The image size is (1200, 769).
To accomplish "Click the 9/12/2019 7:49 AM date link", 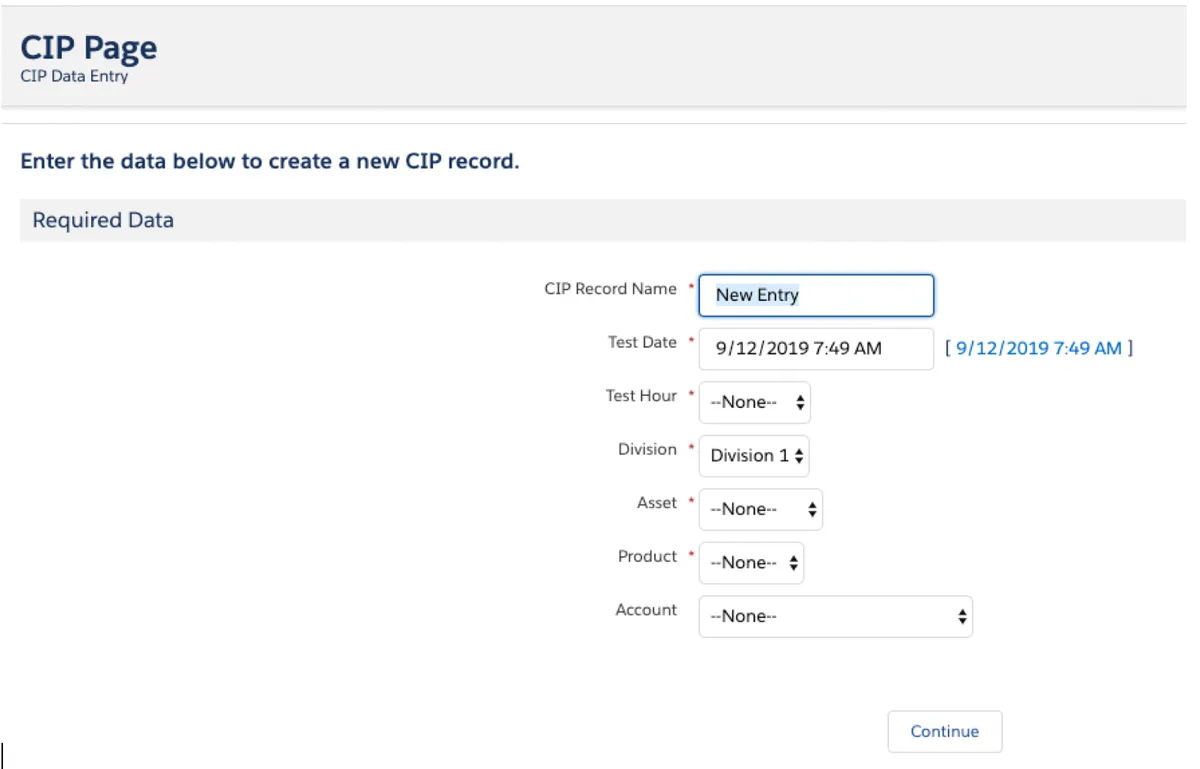I will tap(1039, 348).
